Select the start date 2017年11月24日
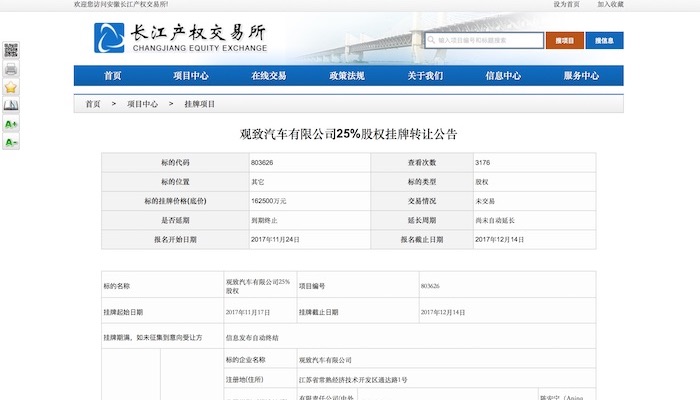This screenshot has height=400, width=700. pyautogui.click(x=275, y=239)
